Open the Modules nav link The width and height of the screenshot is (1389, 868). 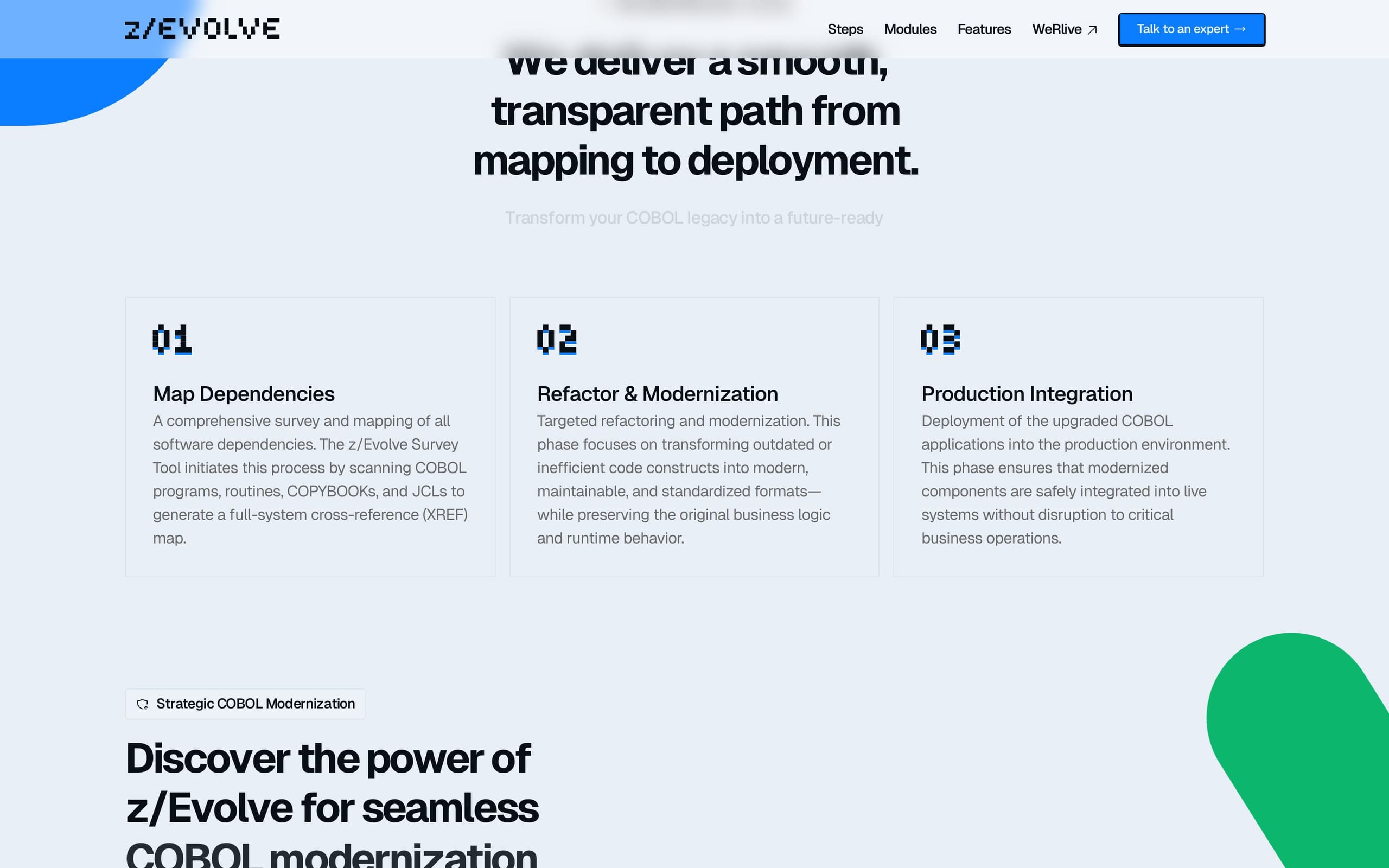coord(910,29)
